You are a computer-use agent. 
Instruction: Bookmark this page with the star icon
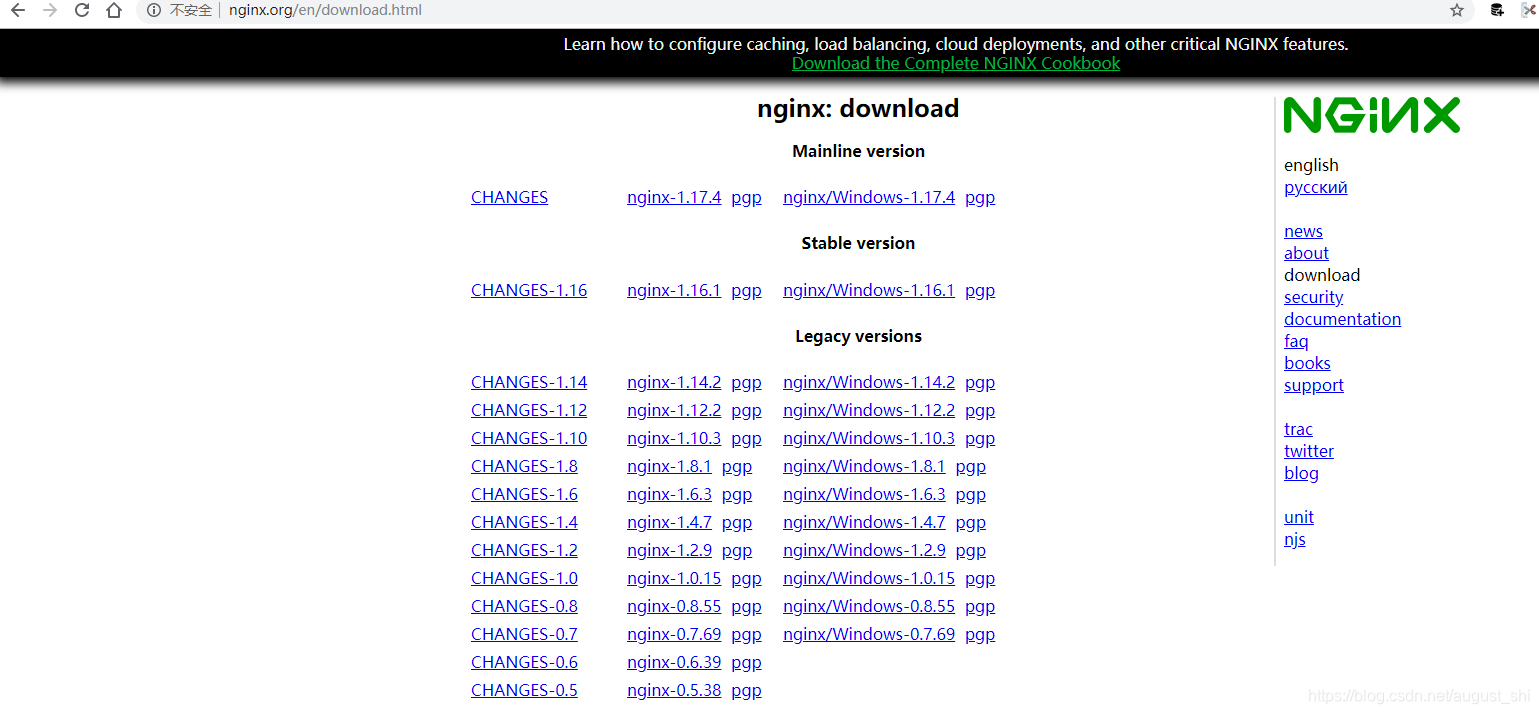(x=1458, y=11)
